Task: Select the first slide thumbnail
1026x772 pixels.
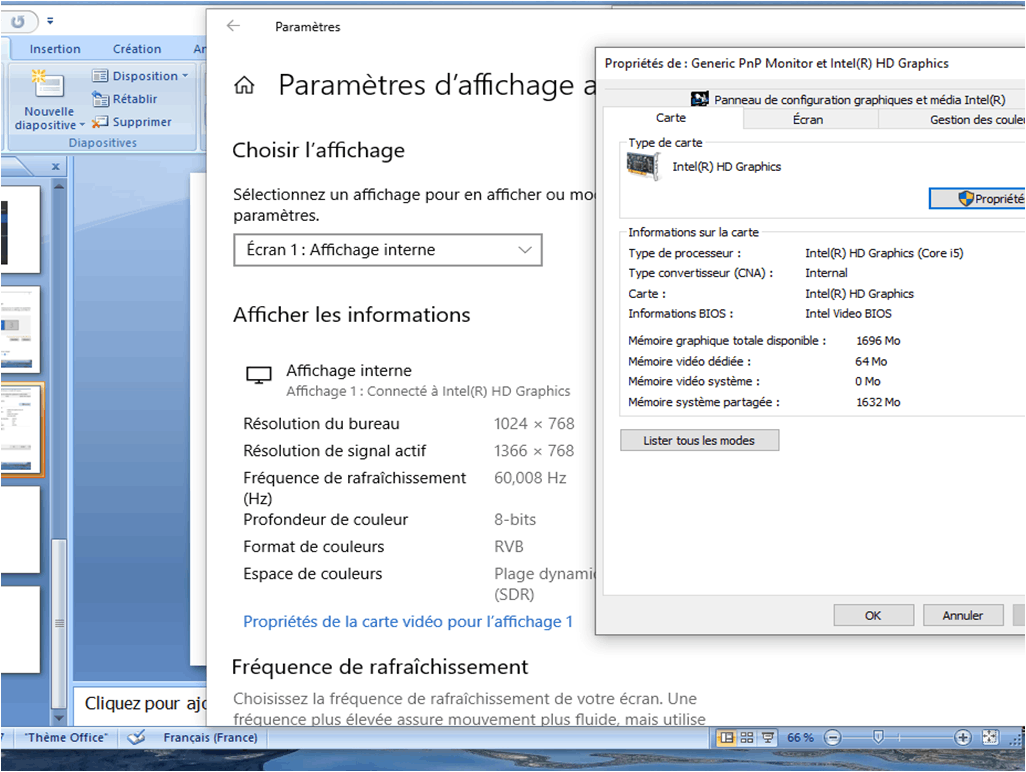Action: [20, 229]
